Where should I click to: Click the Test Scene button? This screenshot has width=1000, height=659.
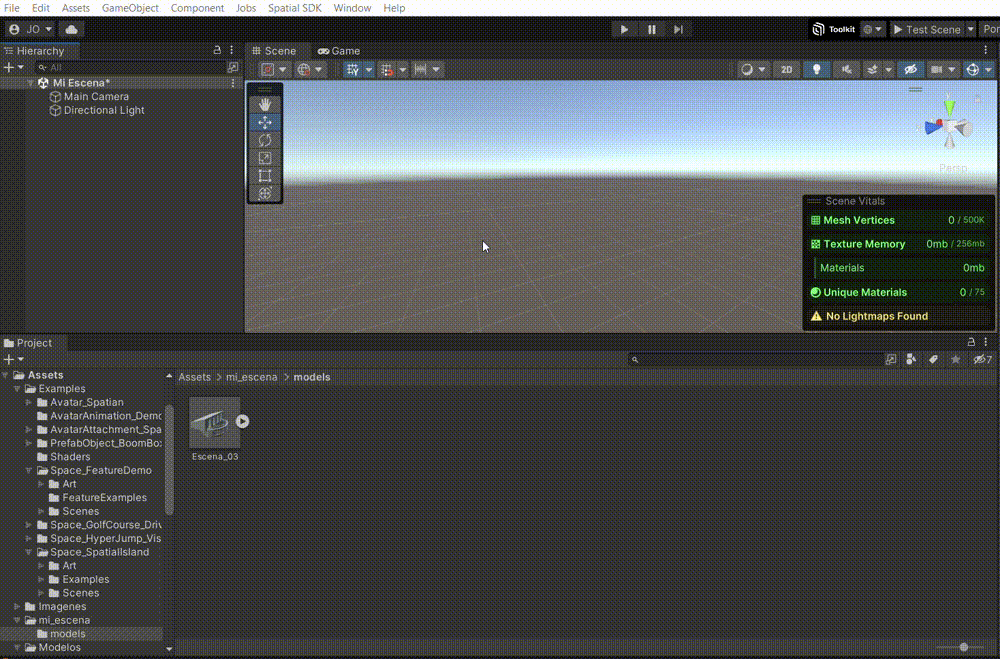926,30
